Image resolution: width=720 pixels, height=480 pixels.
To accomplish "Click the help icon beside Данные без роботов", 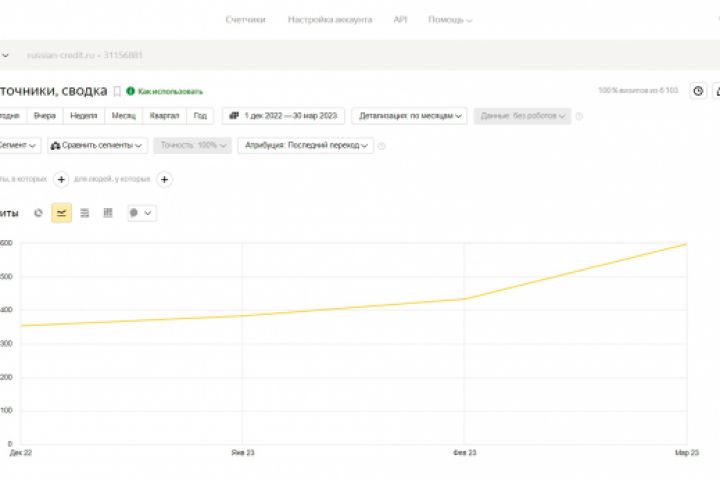I will click(x=580, y=116).
